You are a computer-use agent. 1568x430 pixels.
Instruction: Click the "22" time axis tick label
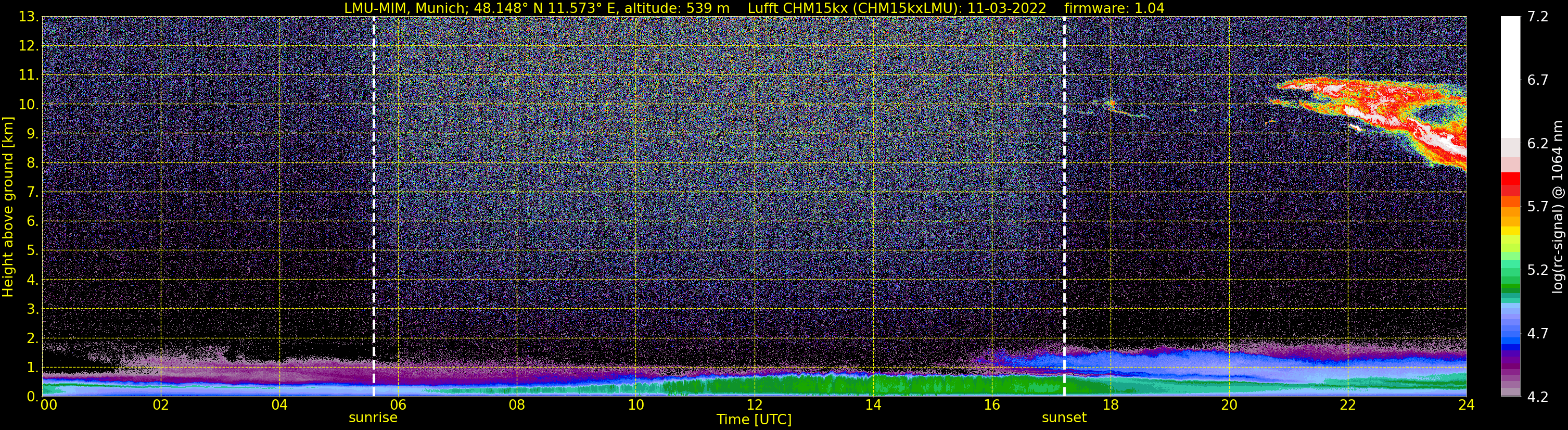pyautogui.click(x=1348, y=404)
